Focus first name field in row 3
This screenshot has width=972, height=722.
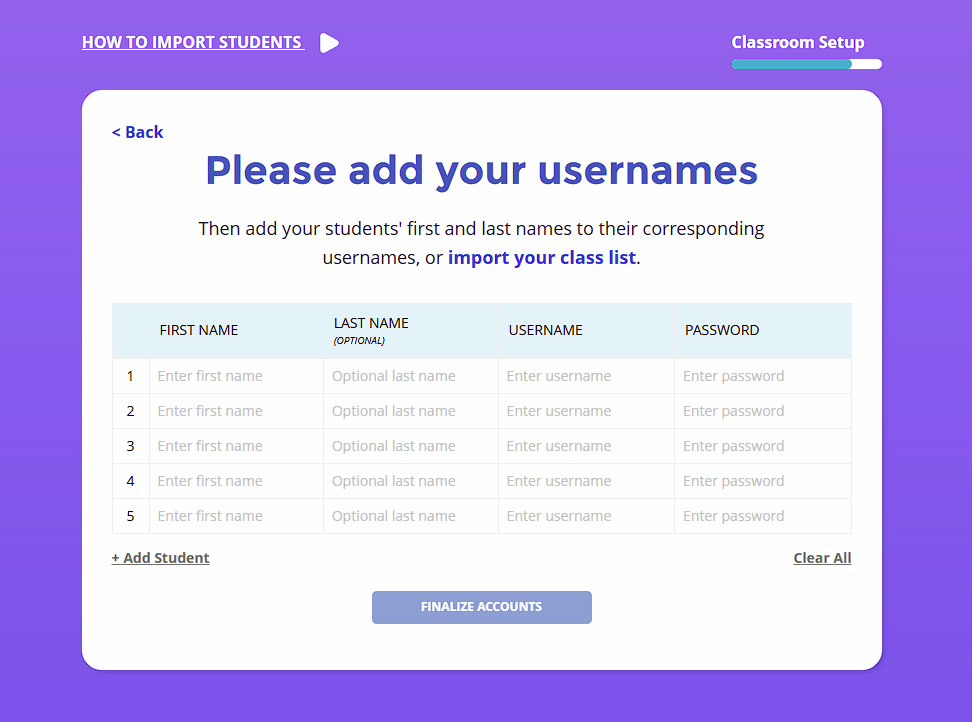pyautogui.click(x=236, y=446)
